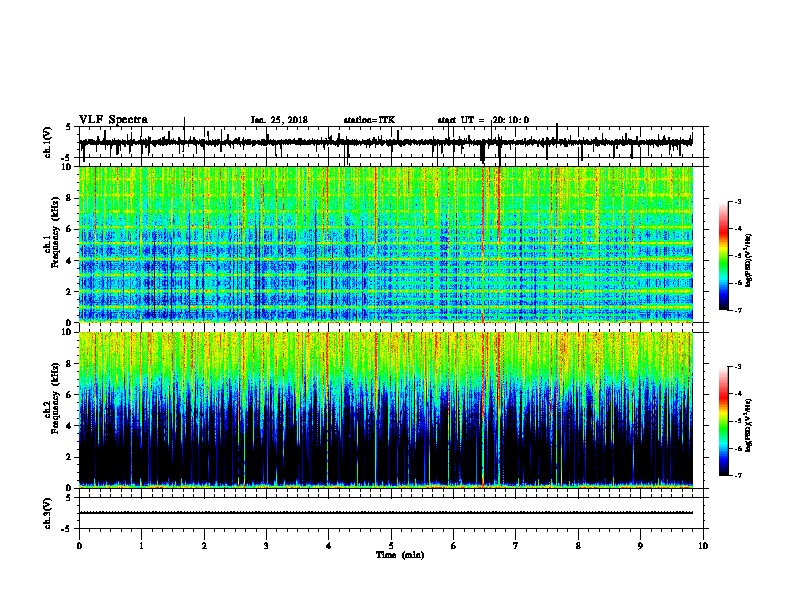The height and width of the screenshot is (612, 792).
Task: Click the "station=ITK" header text
Action: tap(369, 120)
